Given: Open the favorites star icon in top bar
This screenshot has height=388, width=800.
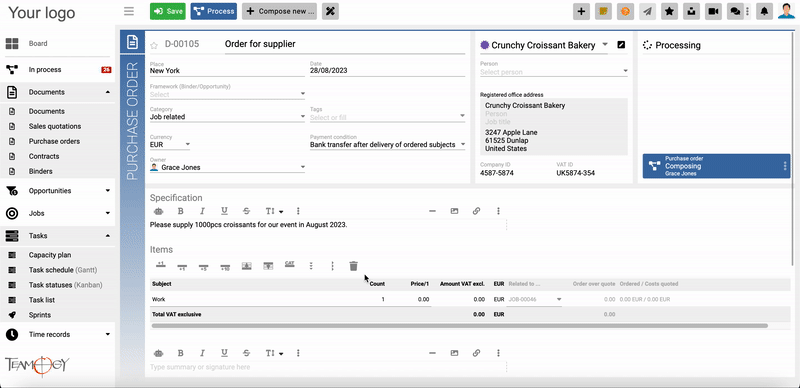Looking at the screenshot, I should tap(669, 11).
